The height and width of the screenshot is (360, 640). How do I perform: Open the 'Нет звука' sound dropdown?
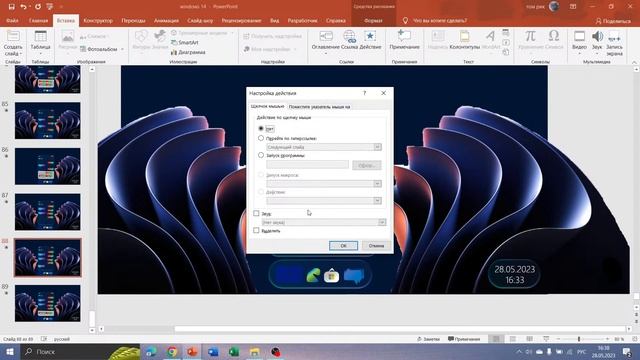click(382, 222)
